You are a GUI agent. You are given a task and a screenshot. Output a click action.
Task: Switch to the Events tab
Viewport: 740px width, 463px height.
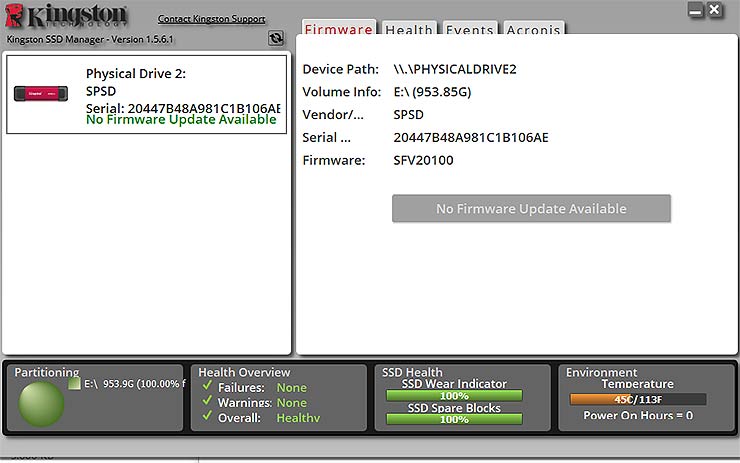tap(469, 29)
